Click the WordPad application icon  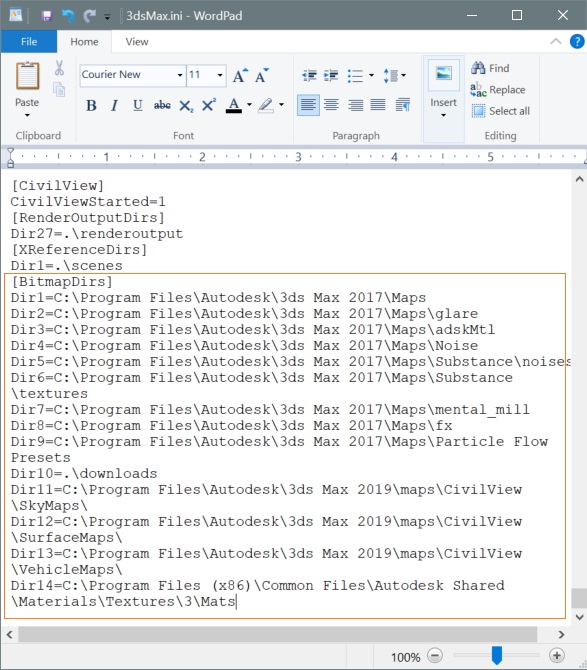(x=16, y=16)
